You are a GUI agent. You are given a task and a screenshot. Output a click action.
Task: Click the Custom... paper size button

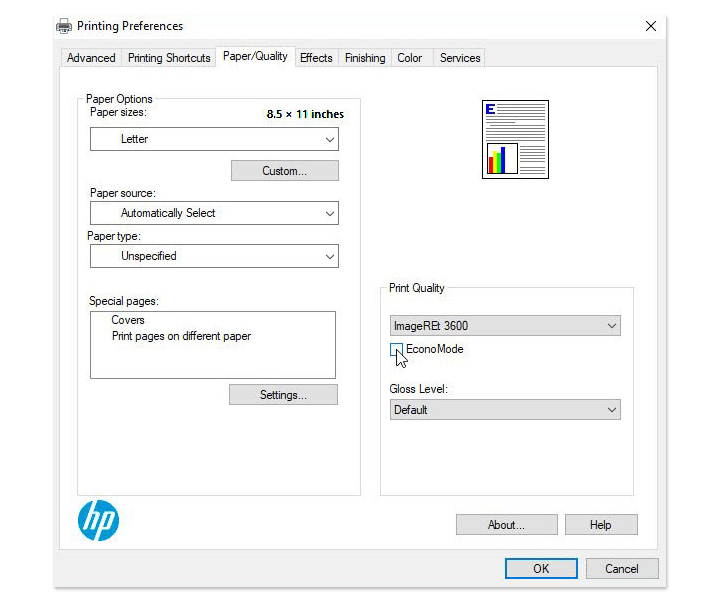[284, 171]
